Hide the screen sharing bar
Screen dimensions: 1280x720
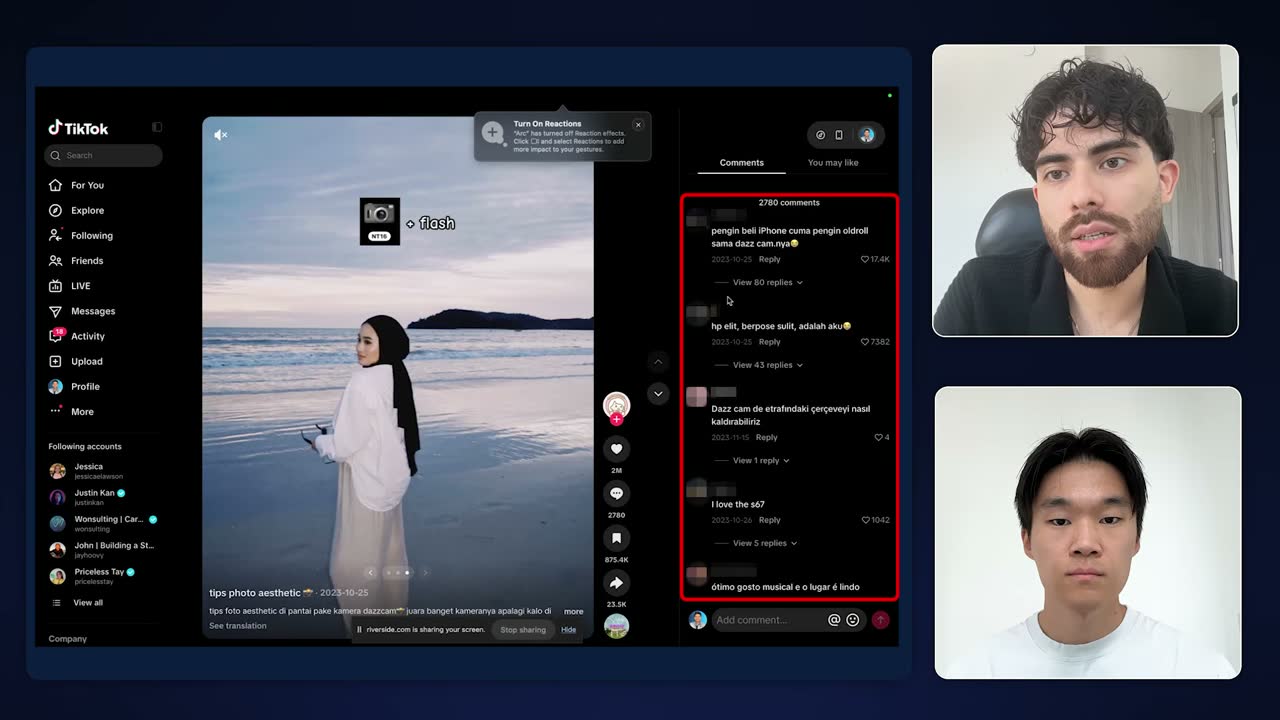(x=568, y=630)
